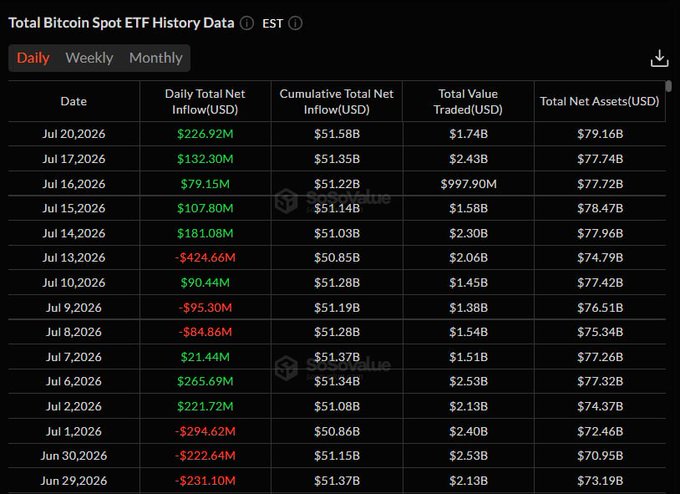Click the $51.58B cumulative inflow value
680x494 pixels.
click(x=337, y=134)
